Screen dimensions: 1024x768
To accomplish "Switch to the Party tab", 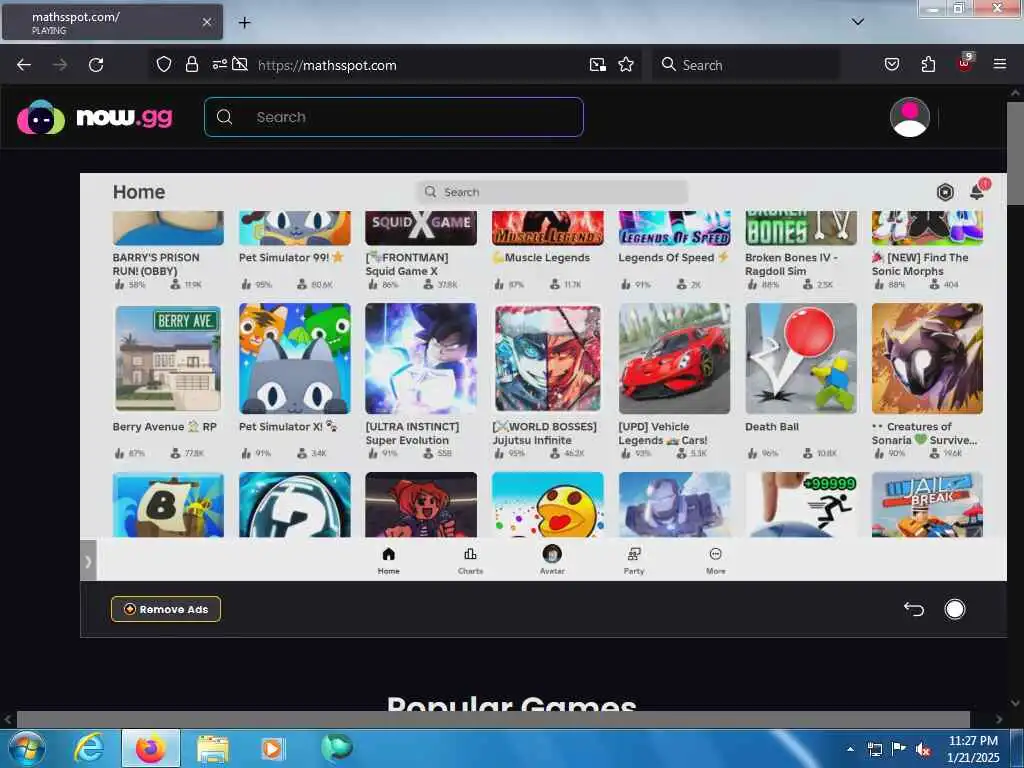I will tap(633, 561).
